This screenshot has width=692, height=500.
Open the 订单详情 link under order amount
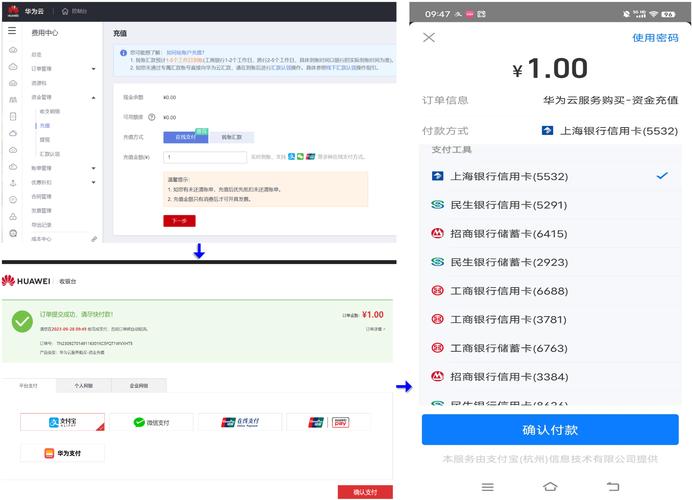pos(375,329)
